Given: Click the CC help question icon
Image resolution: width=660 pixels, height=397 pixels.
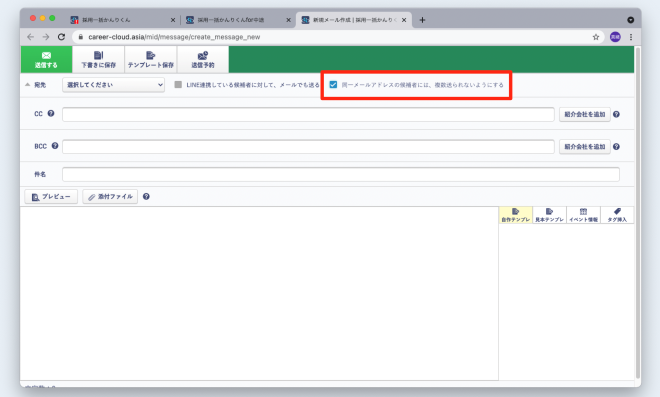Looking at the screenshot, I should [51, 113].
